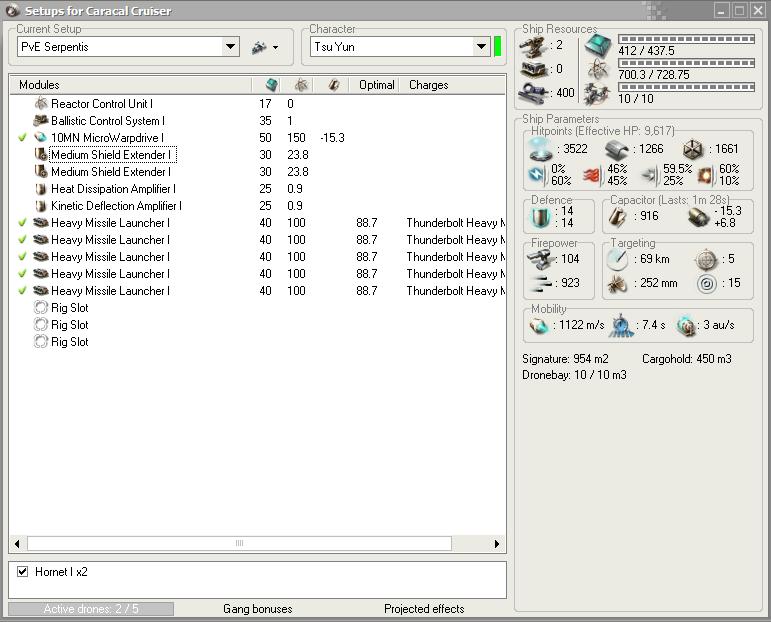This screenshot has width=771, height=622.
Task: Sort modules by the capacitor column icon
Action: [334, 85]
